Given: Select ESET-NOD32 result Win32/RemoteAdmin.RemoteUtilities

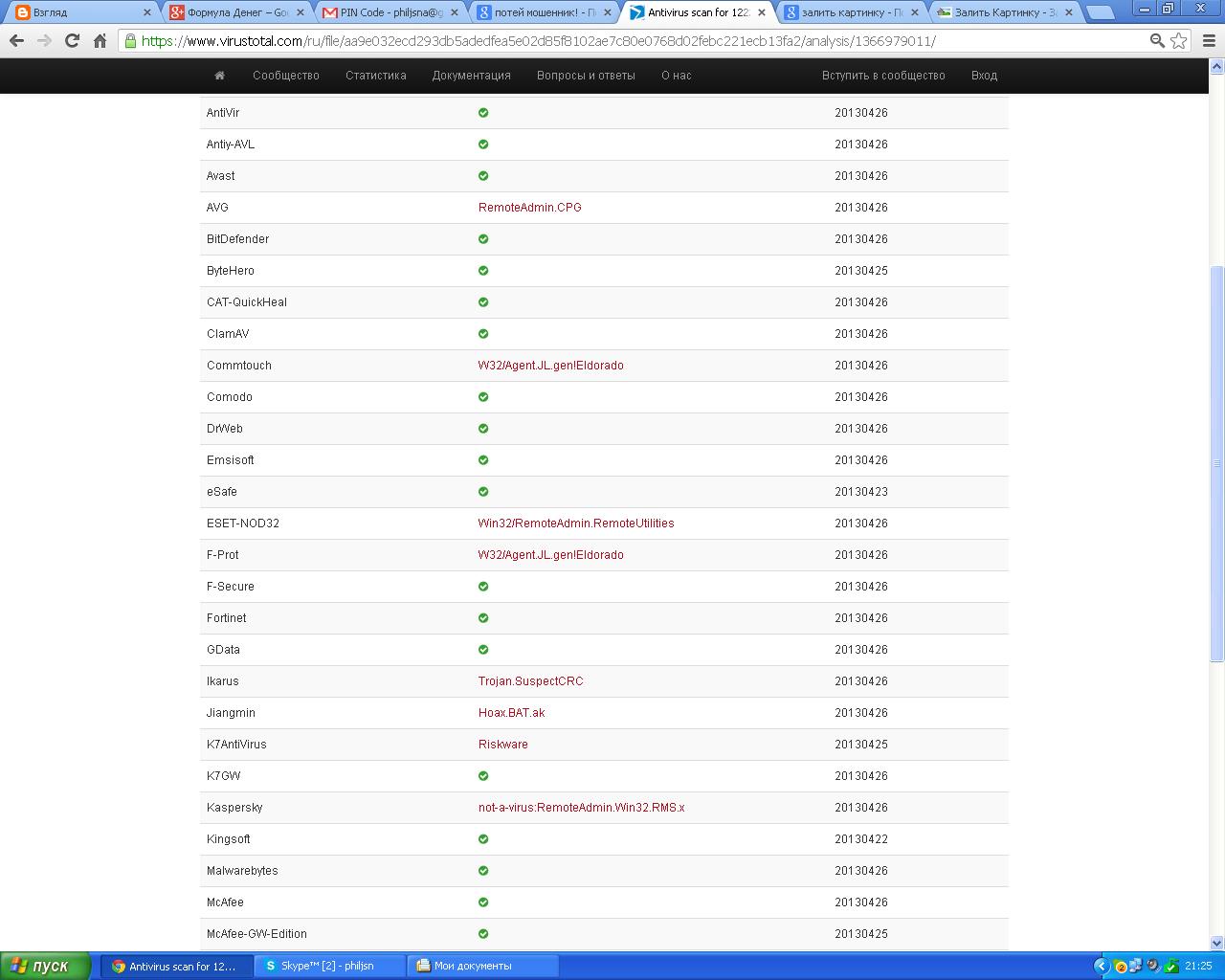Looking at the screenshot, I should tap(576, 523).
